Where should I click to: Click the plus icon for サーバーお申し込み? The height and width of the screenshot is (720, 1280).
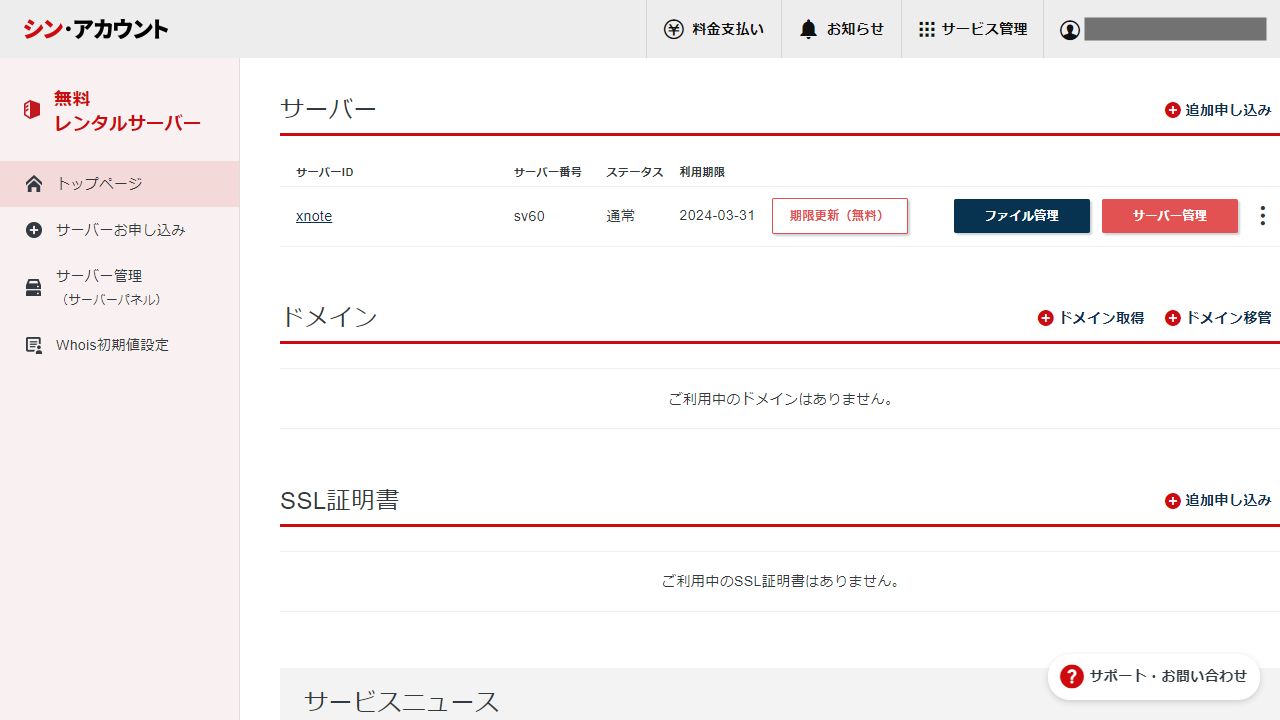(34, 230)
